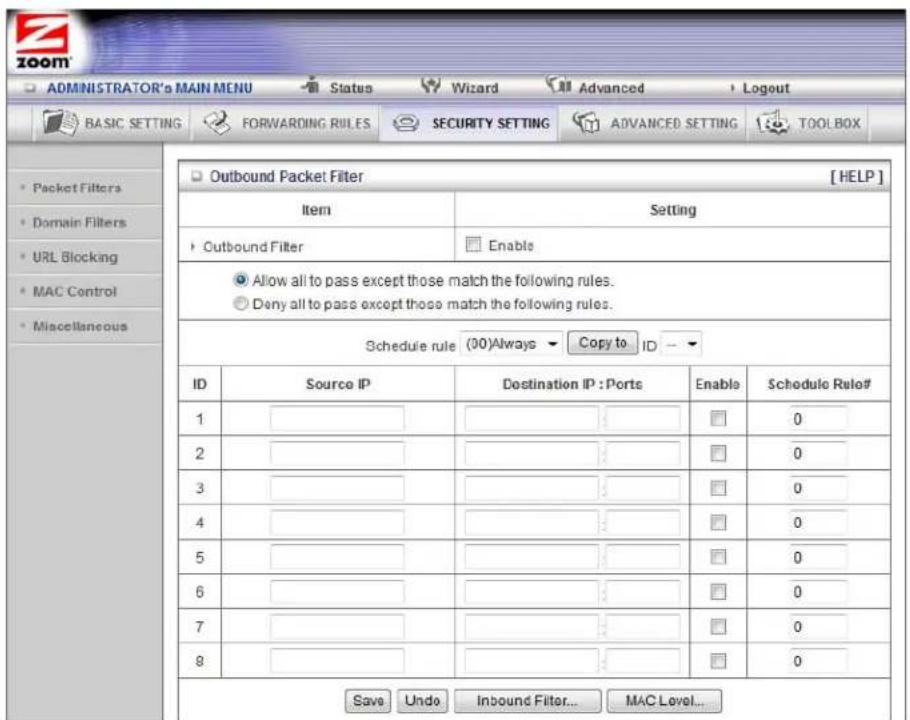Open URL Blocking in sidebar
The height and width of the screenshot is (720, 910).
(75, 257)
